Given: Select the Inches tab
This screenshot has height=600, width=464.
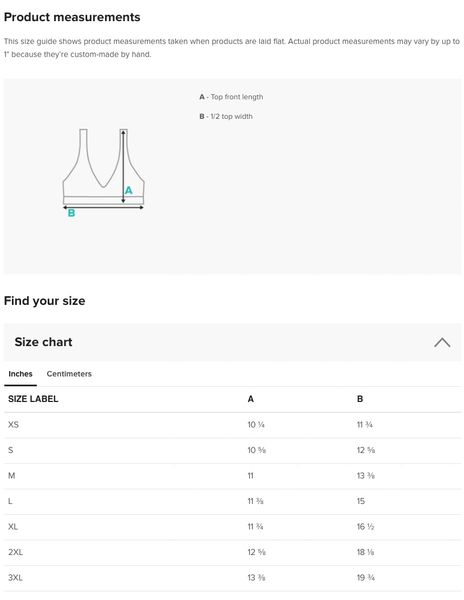Looking at the screenshot, I should 20,374.
